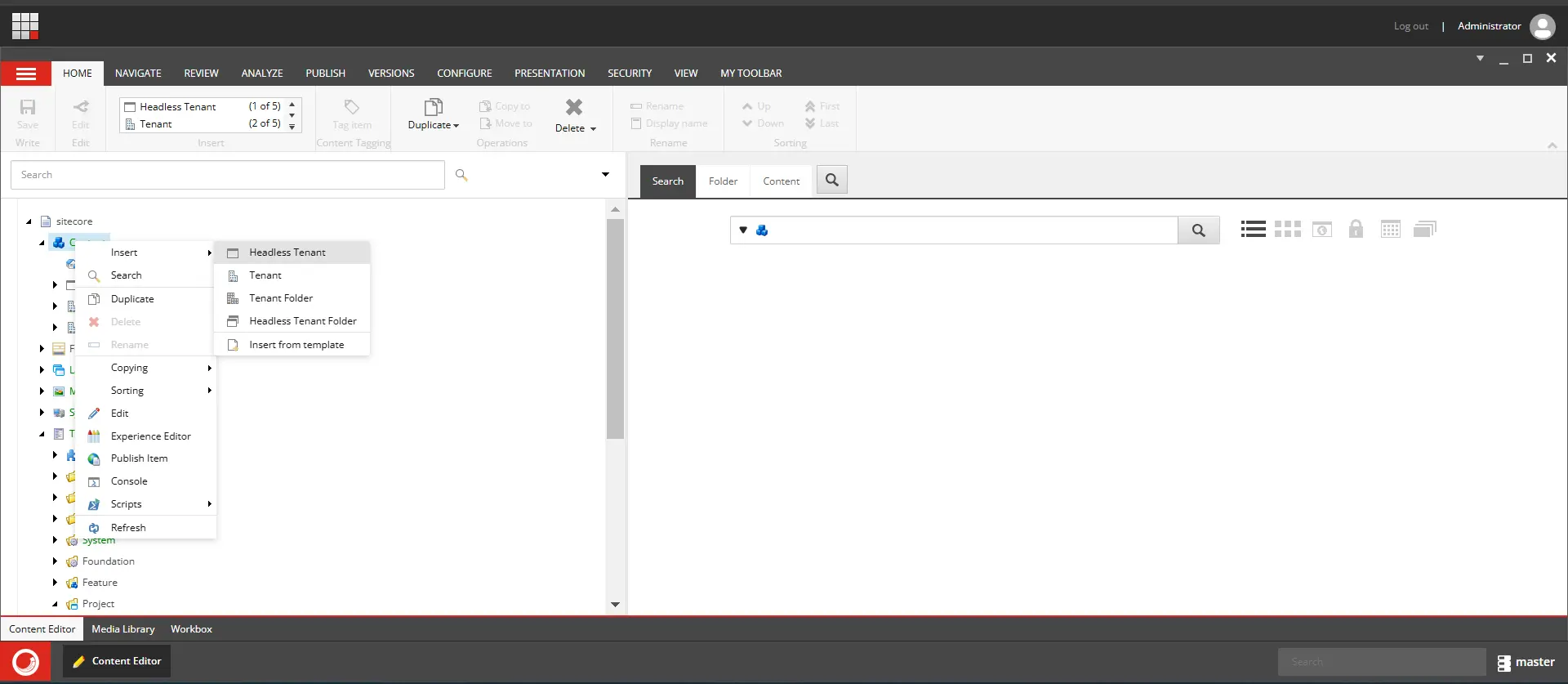This screenshot has width=1568, height=684.
Task: Click the content tree vertical scrollbar thumb
Action: tap(615, 329)
